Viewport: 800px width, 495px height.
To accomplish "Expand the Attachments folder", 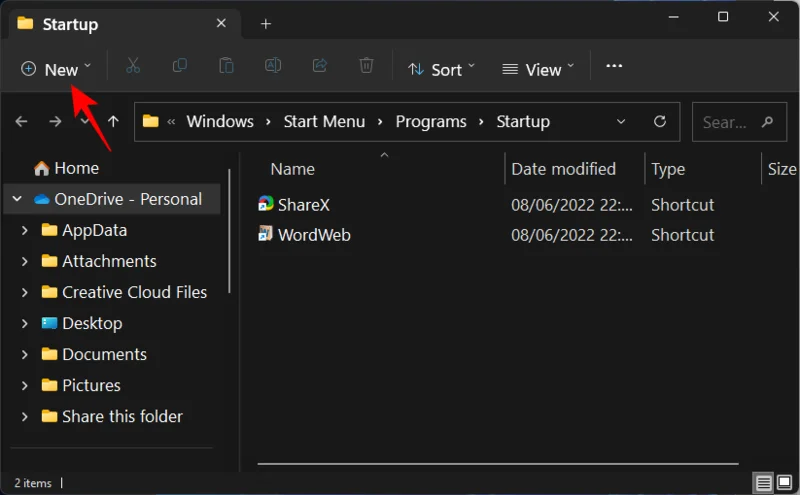I will click(24, 261).
